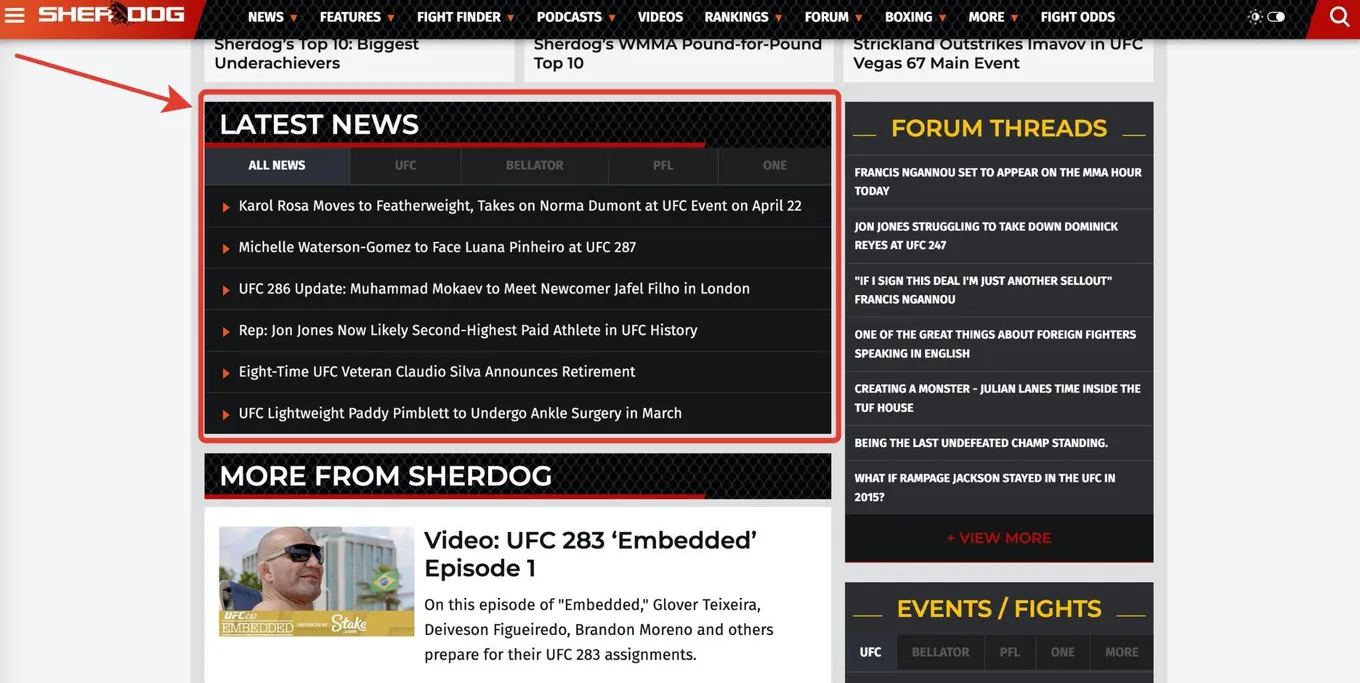1360x683 pixels.
Task: Select PFL tab in Events / Fights
Action: pyautogui.click(x=1010, y=652)
